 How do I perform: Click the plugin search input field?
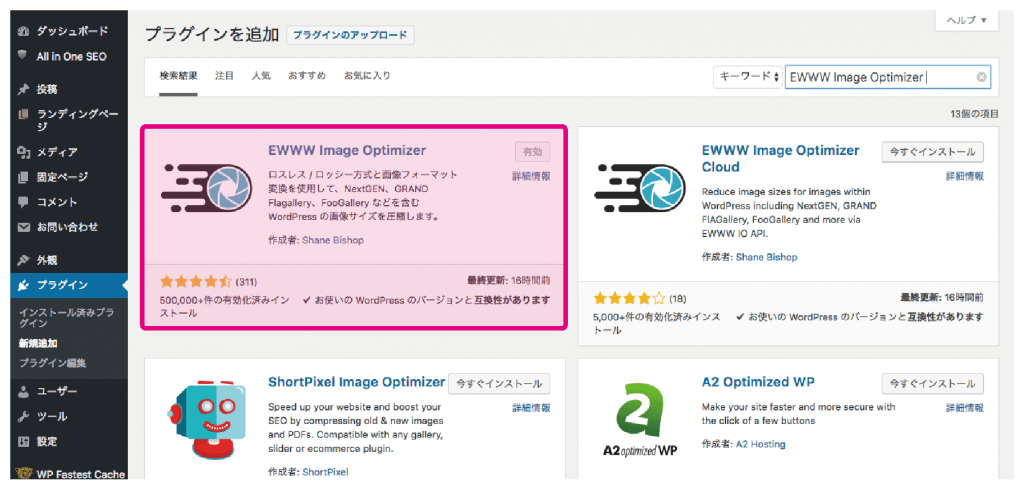click(888, 77)
